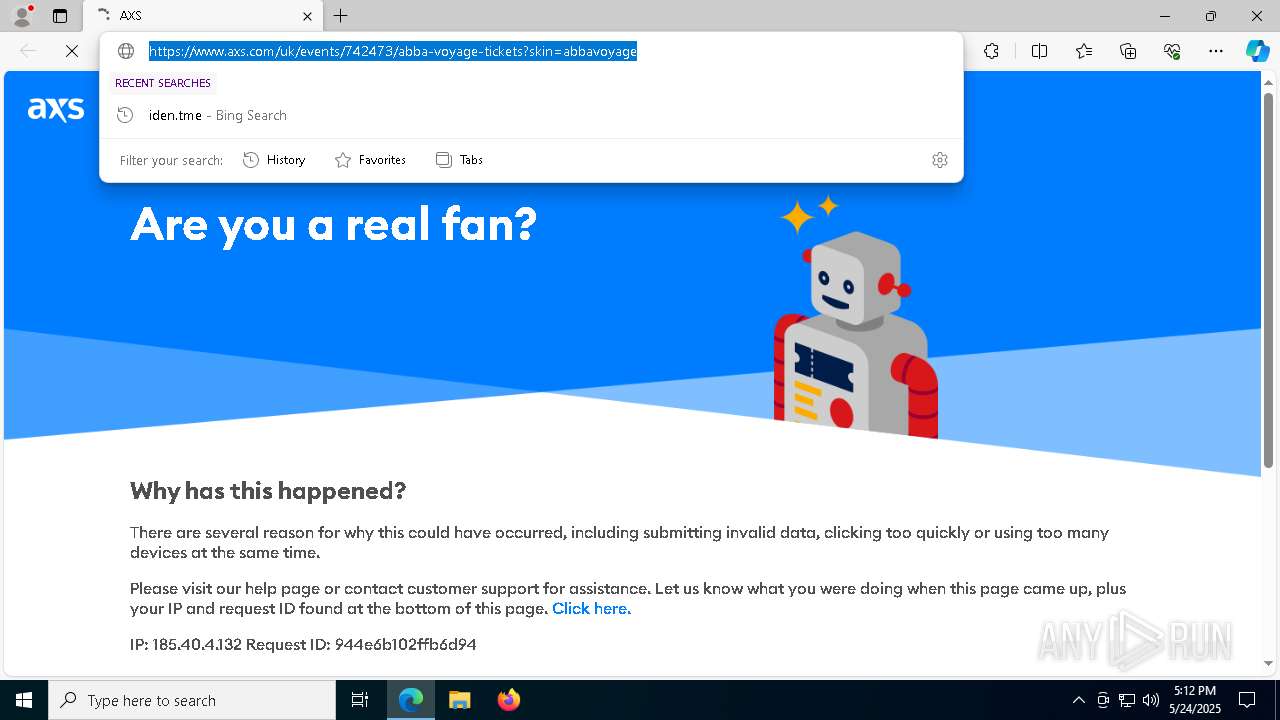Select the 'iden.tme' recent search suggestion
The image size is (1280, 720).
(531, 115)
